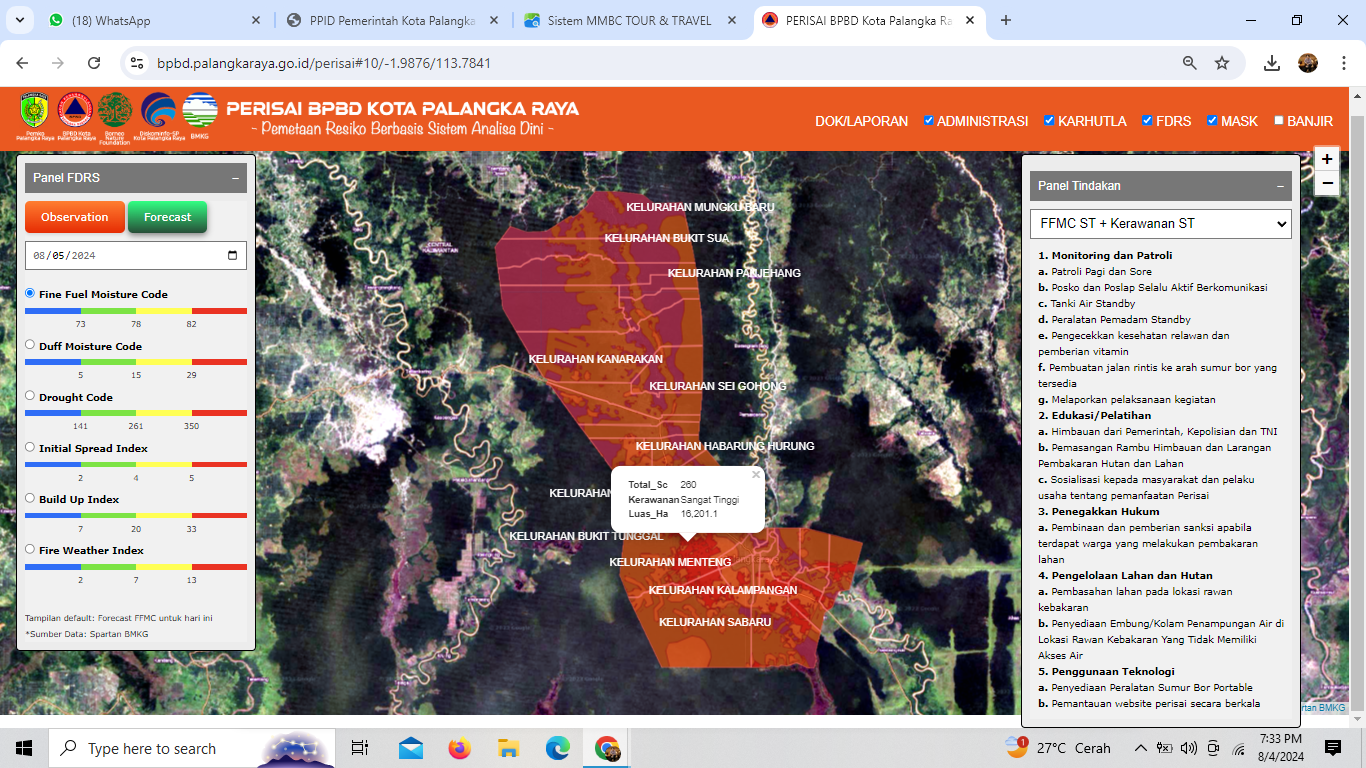This screenshot has width=1366, height=768.
Task: Open the notification center icon
Action: pos(1333,748)
